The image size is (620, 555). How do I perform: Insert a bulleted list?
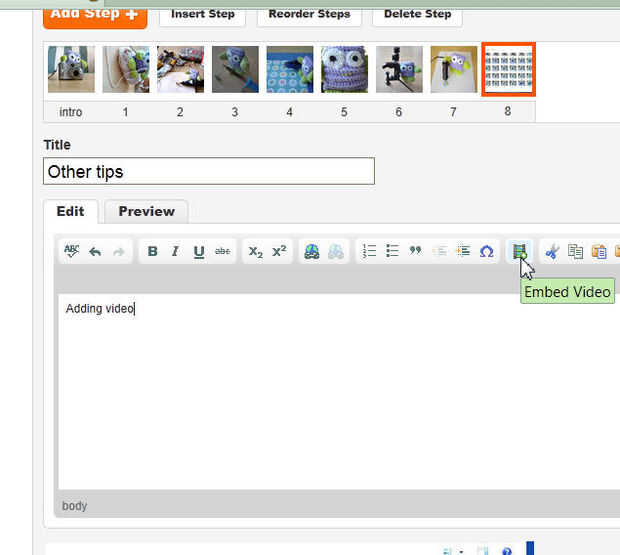point(392,251)
